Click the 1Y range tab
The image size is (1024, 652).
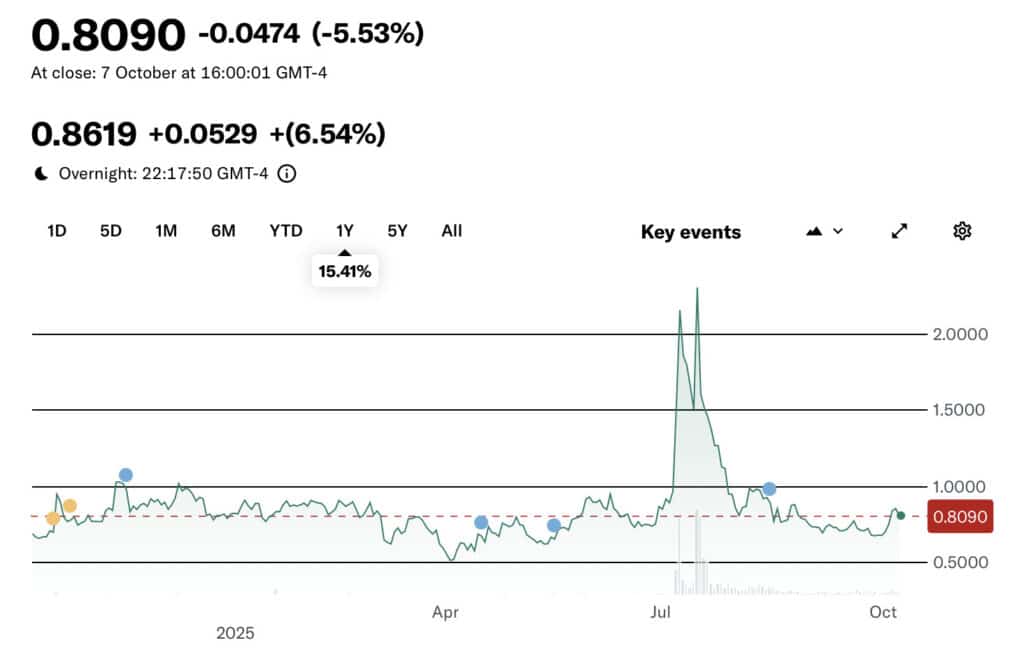[345, 231]
